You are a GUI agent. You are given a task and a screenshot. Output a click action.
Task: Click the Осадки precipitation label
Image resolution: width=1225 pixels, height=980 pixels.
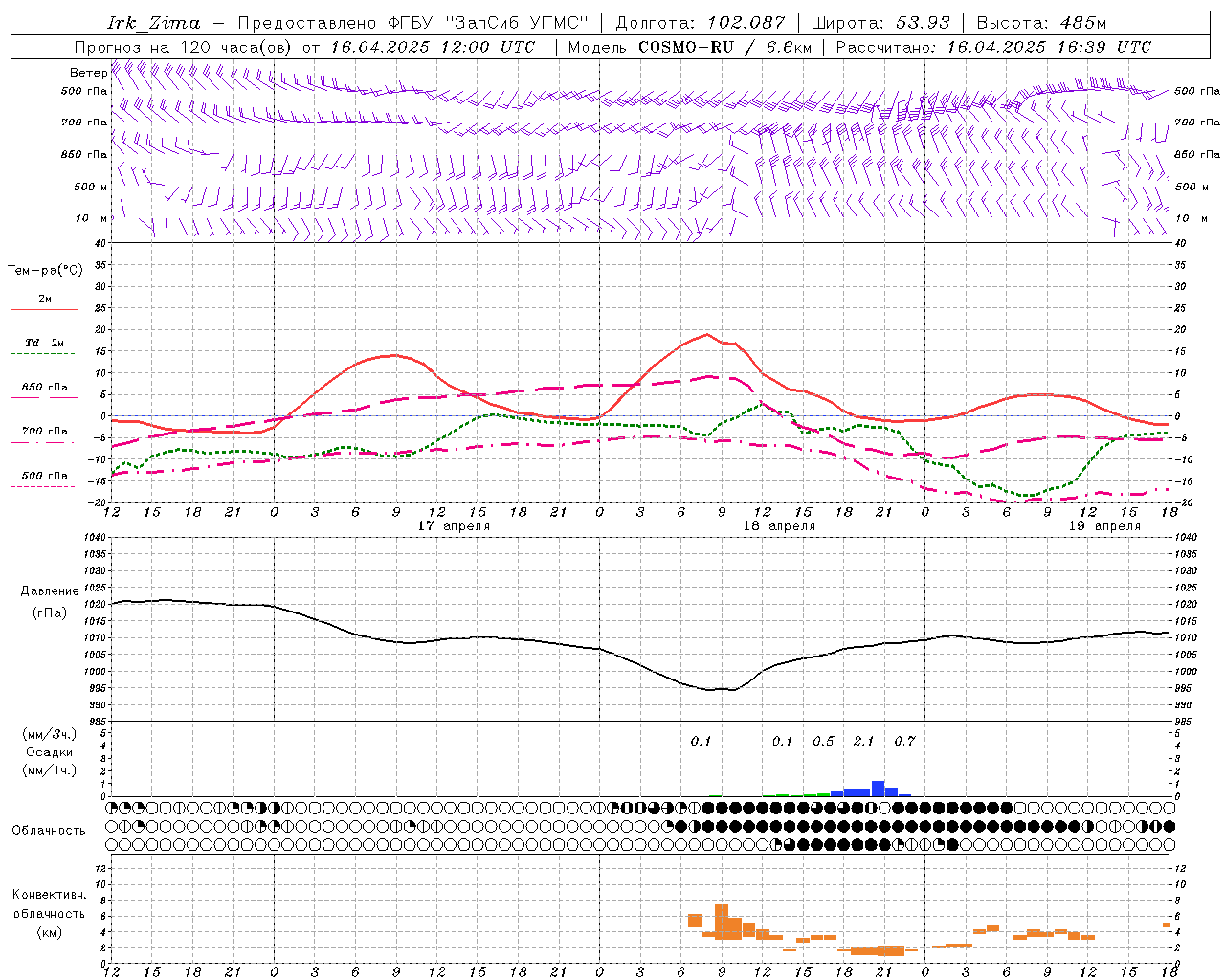click(x=49, y=752)
